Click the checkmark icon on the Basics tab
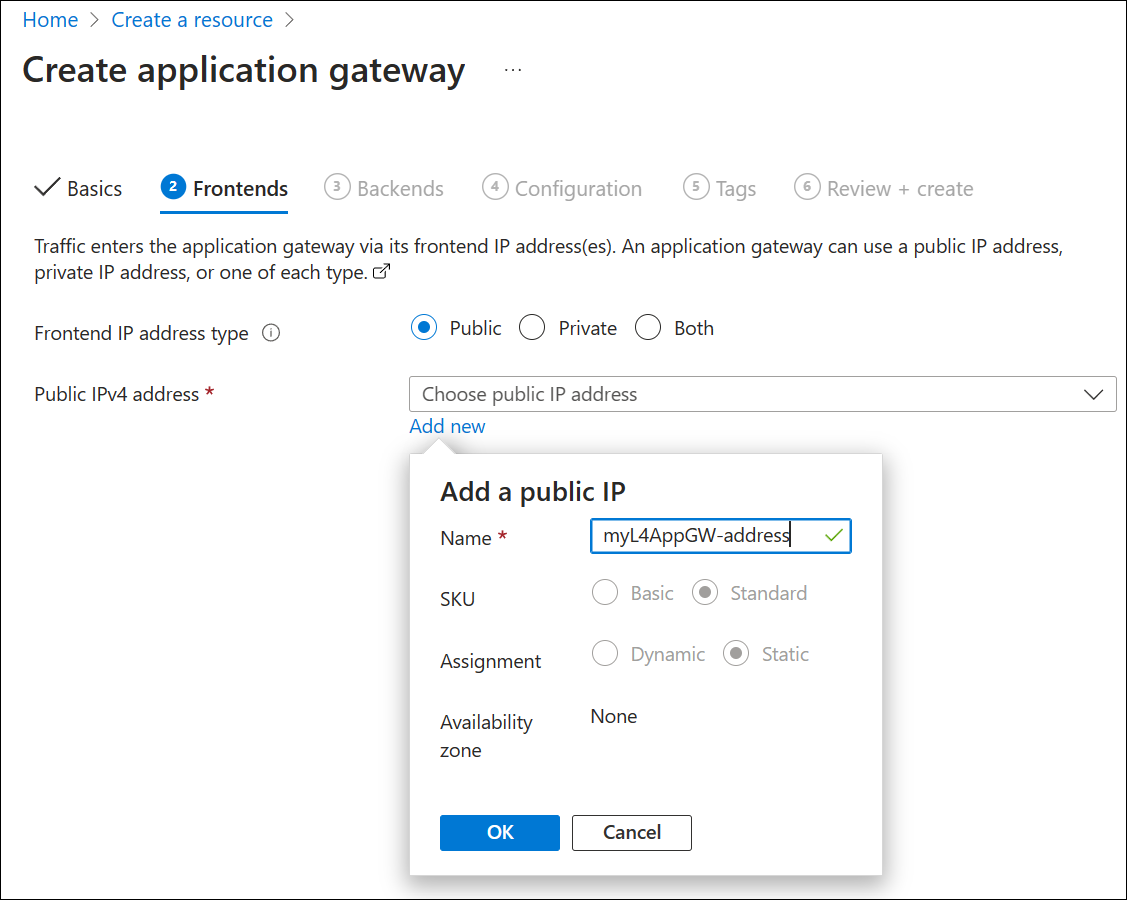 point(46,187)
